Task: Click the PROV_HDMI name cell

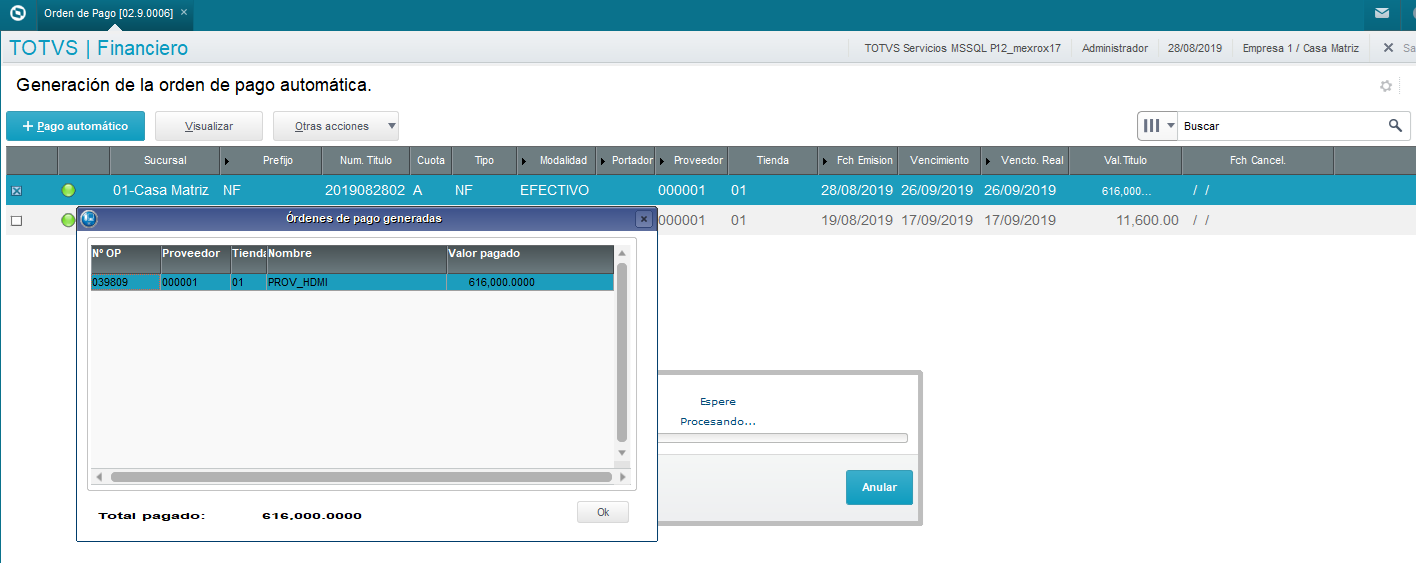Action: [356, 282]
